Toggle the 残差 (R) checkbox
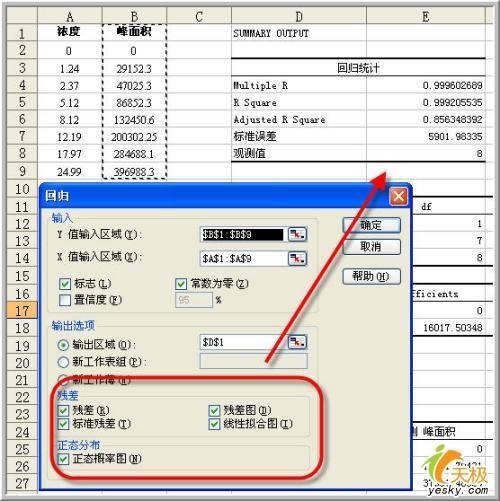 63,410
